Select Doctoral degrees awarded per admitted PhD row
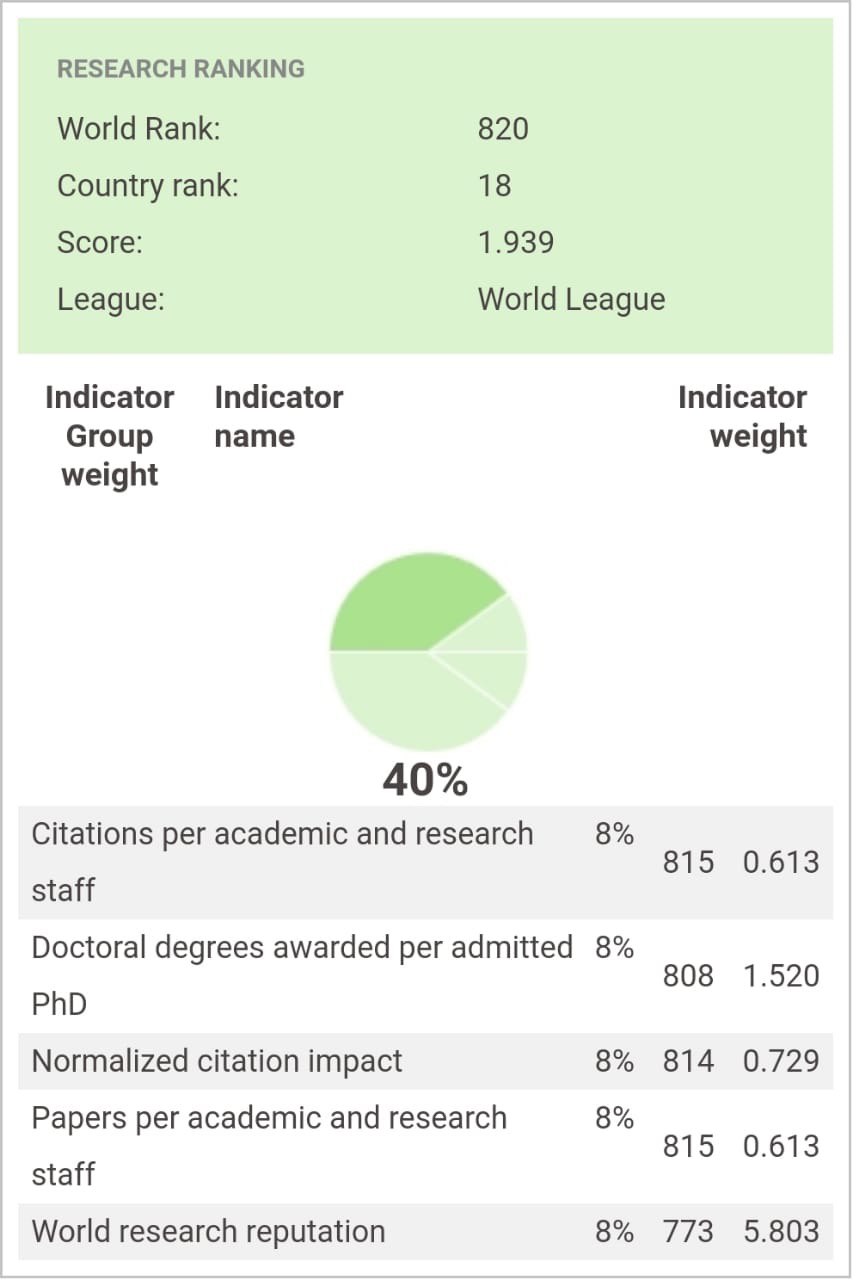 click(x=425, y=976)
